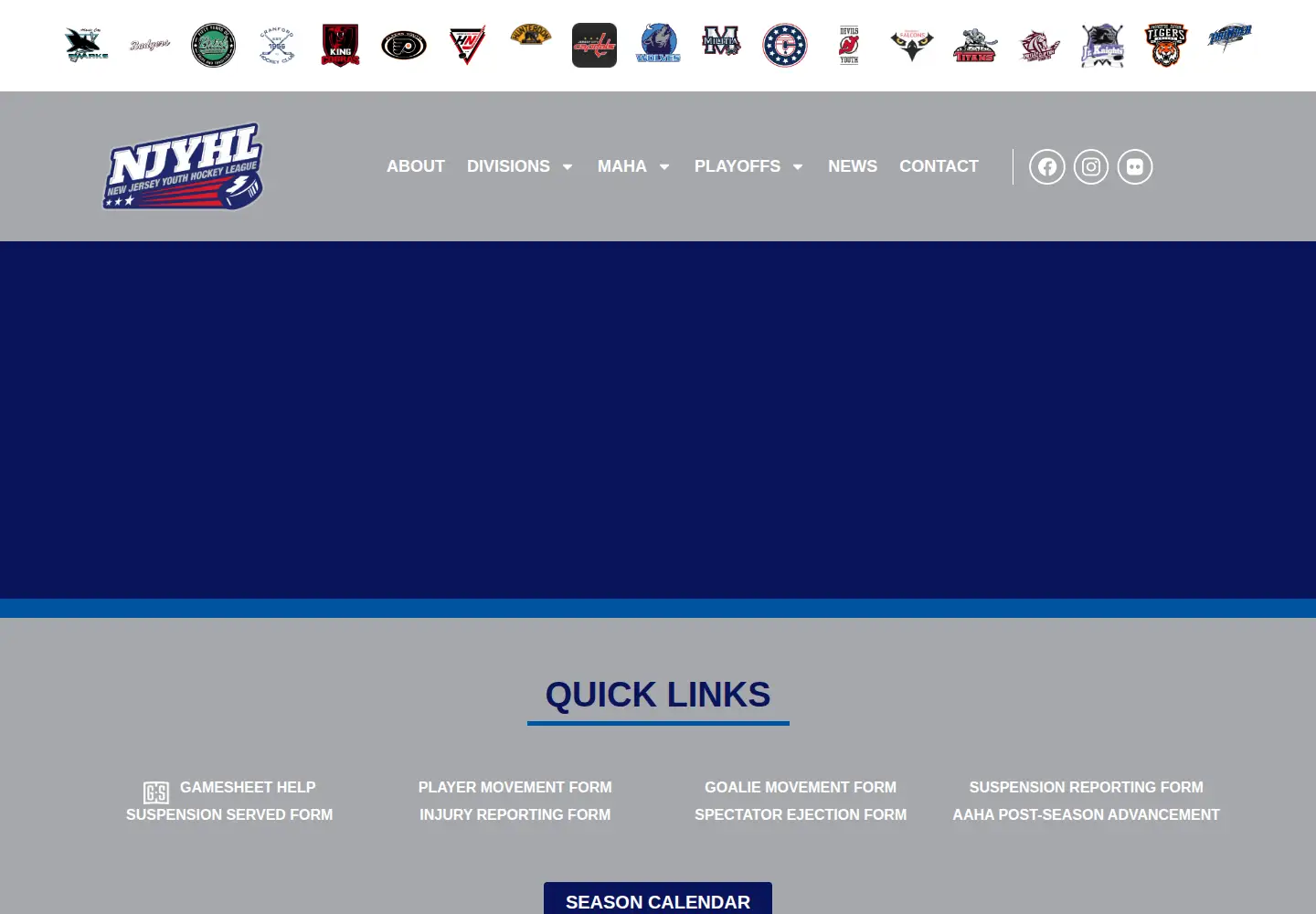
Task: Open the Badgers team logo
Action: click(150, 45)
